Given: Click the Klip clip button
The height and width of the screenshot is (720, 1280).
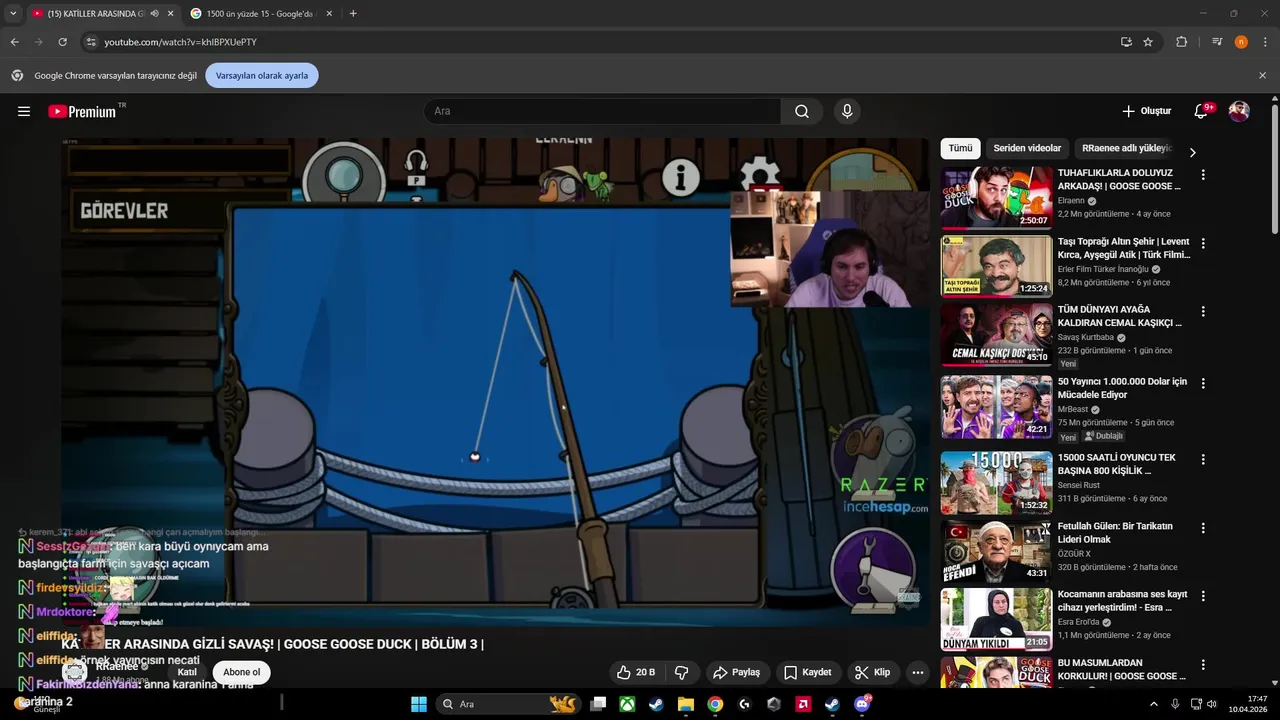Looking at the screenshot, I should point(872,672).
